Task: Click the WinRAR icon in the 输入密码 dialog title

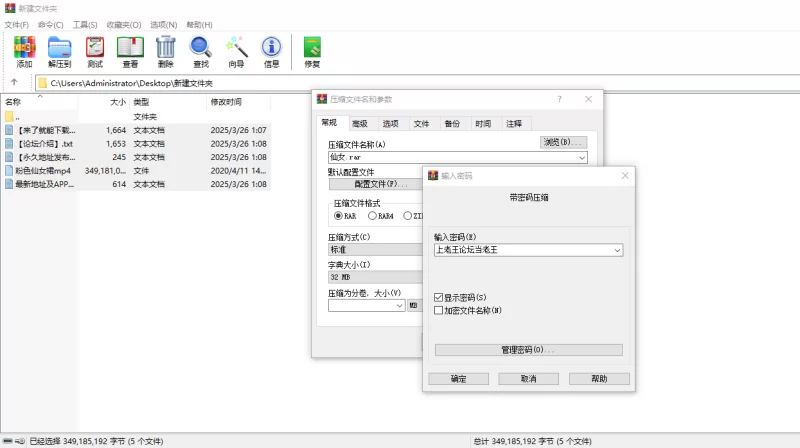Action: click(433, 176)
